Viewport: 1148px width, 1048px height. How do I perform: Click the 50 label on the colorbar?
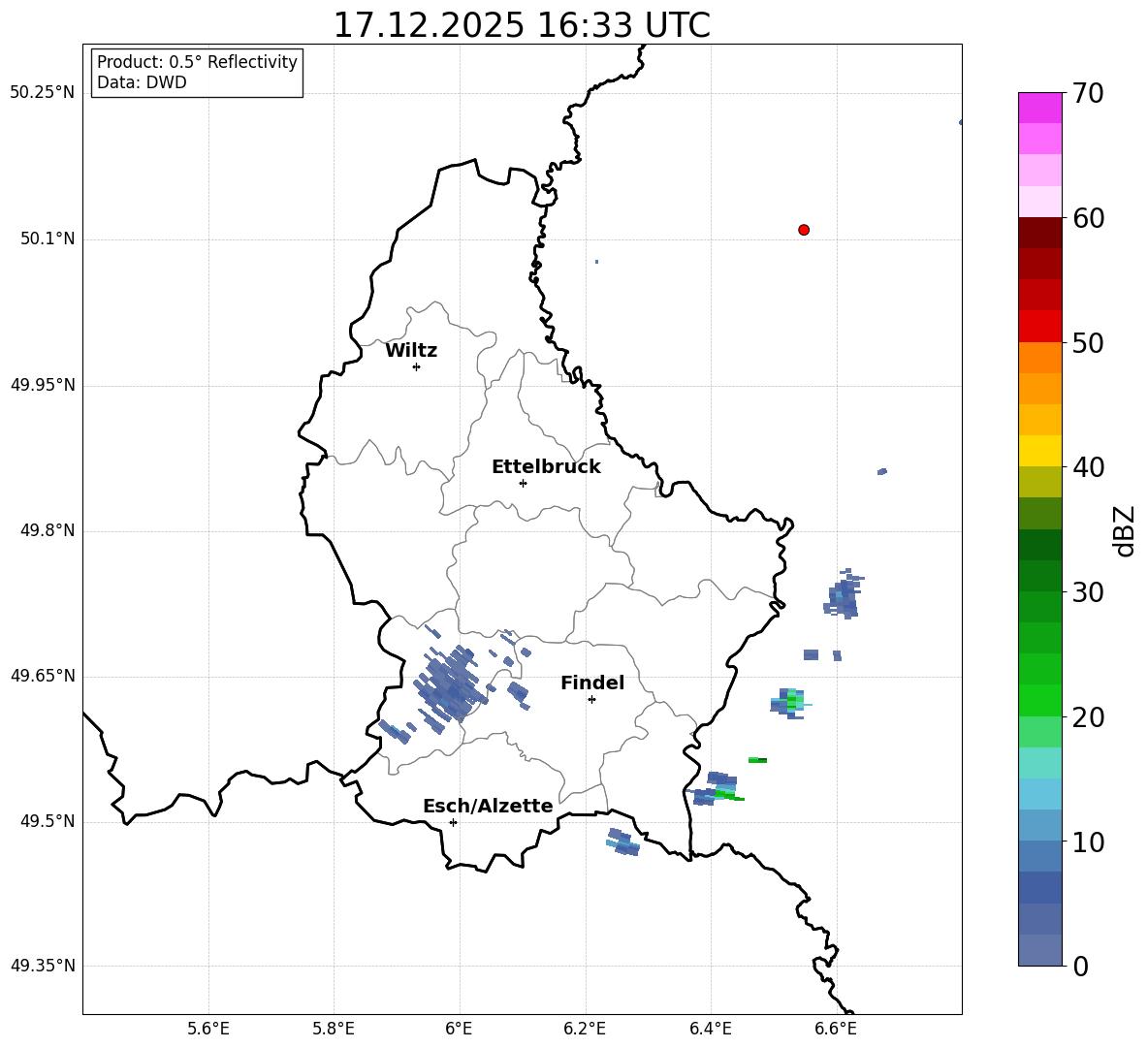click(x=1087, y=343)
